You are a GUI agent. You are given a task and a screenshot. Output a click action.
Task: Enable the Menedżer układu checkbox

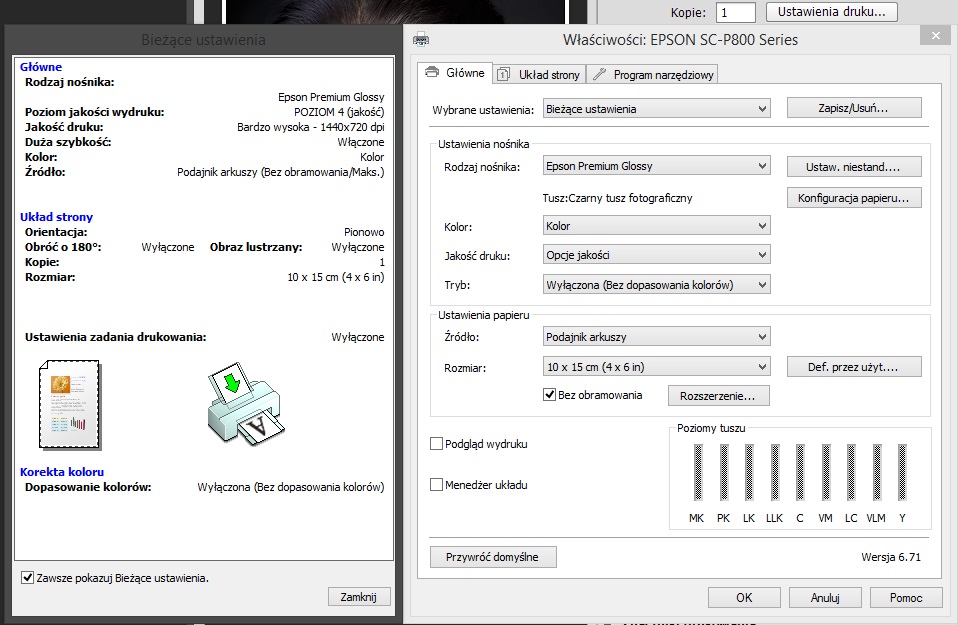[436, 484]
